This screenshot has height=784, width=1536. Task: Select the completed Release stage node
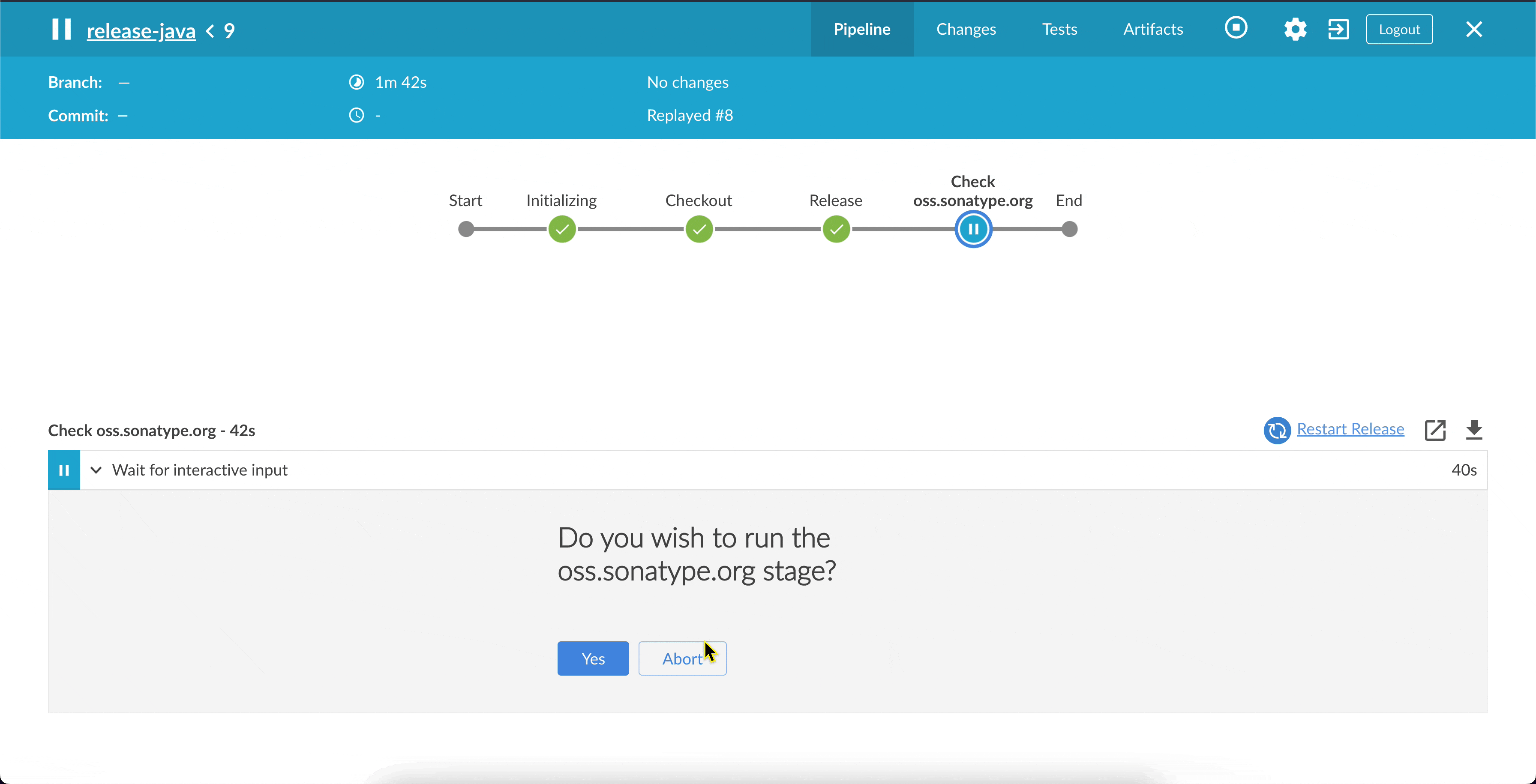pos(836,230)
